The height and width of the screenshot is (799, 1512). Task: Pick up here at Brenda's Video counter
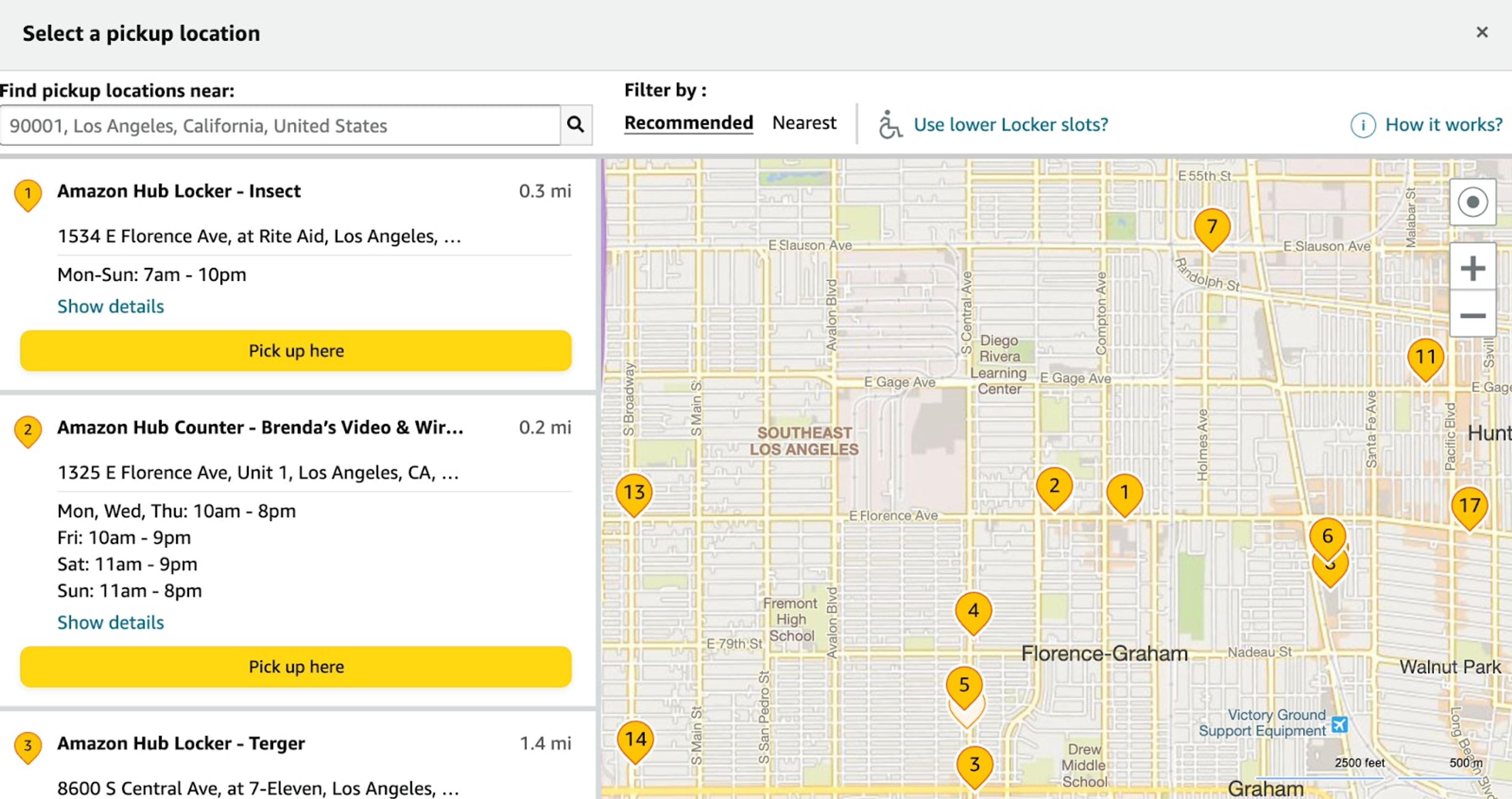(x=296, y=667)
